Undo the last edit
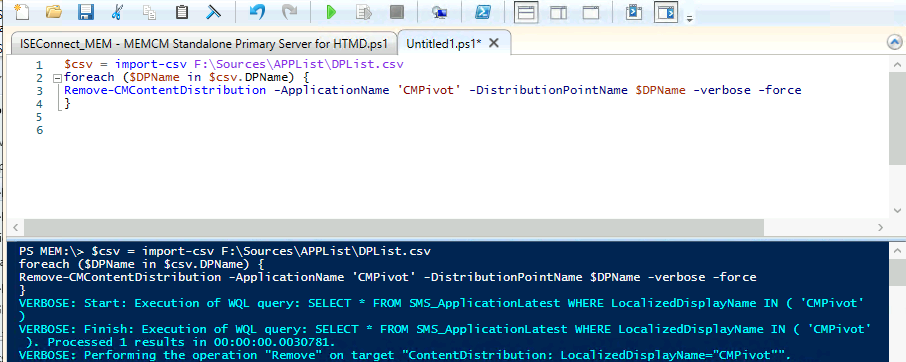The image size is (906, 362). [x=257, y=12]
